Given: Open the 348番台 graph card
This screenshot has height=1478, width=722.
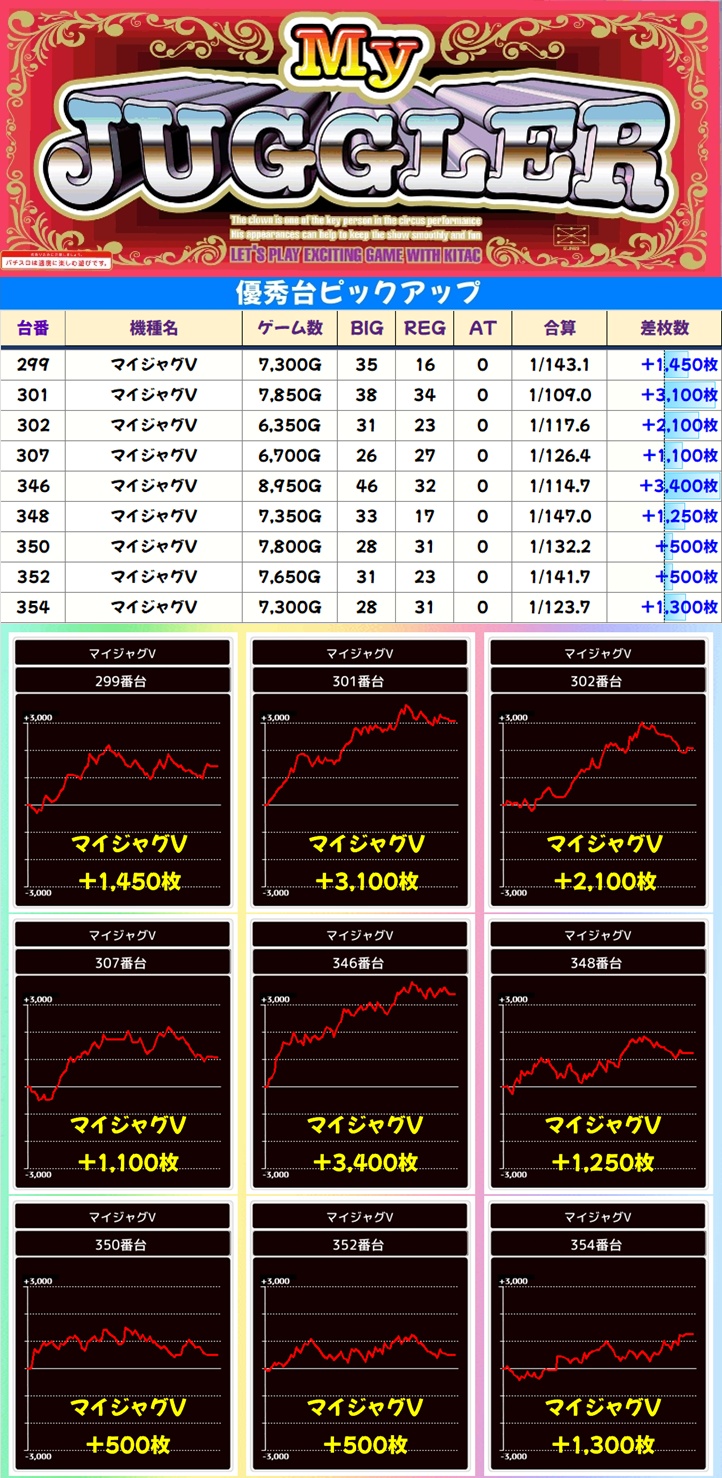Looking at the screenshot, I should (x=598, y=1070).
